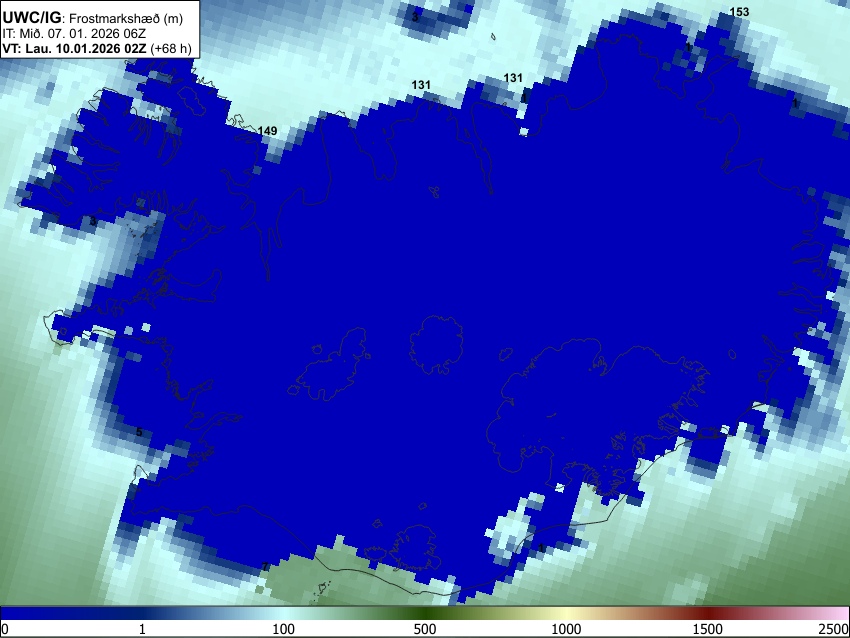850x638 pixels.
Task: Click the 153 value label on the map
Action: coord(739,12)
